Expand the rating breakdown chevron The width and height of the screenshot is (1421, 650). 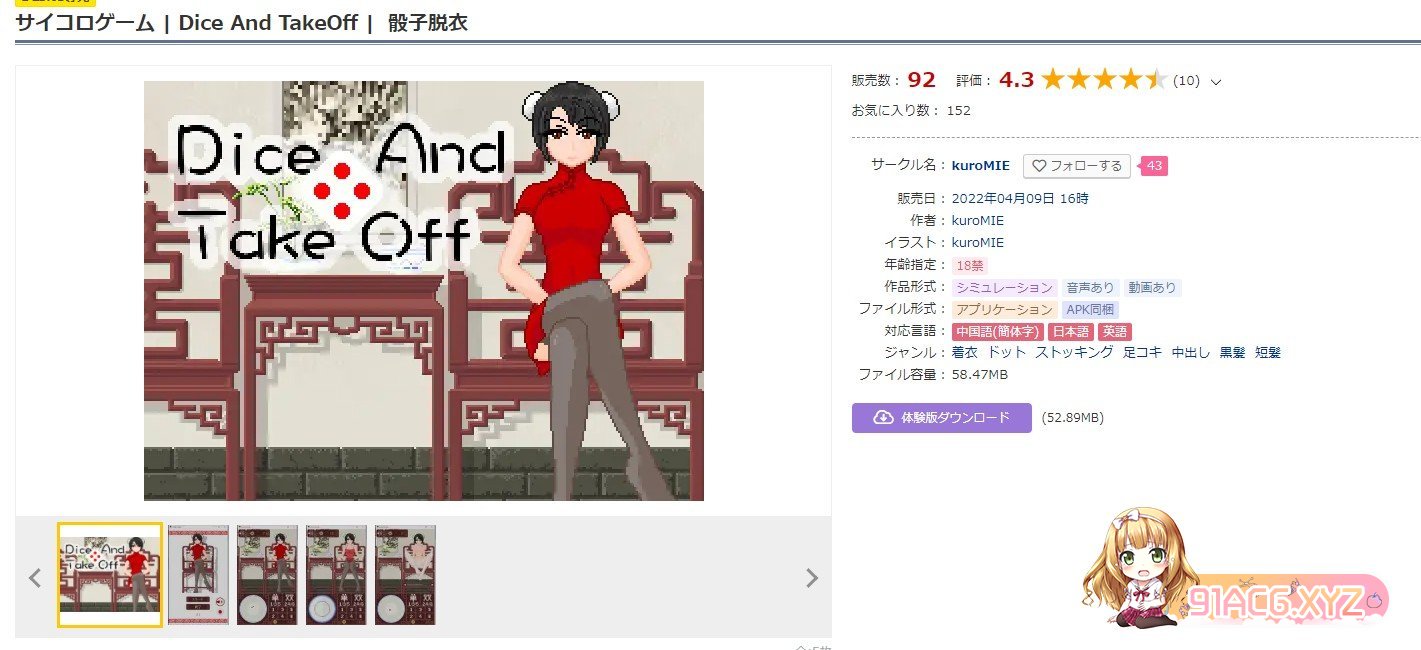[1216, 82]
